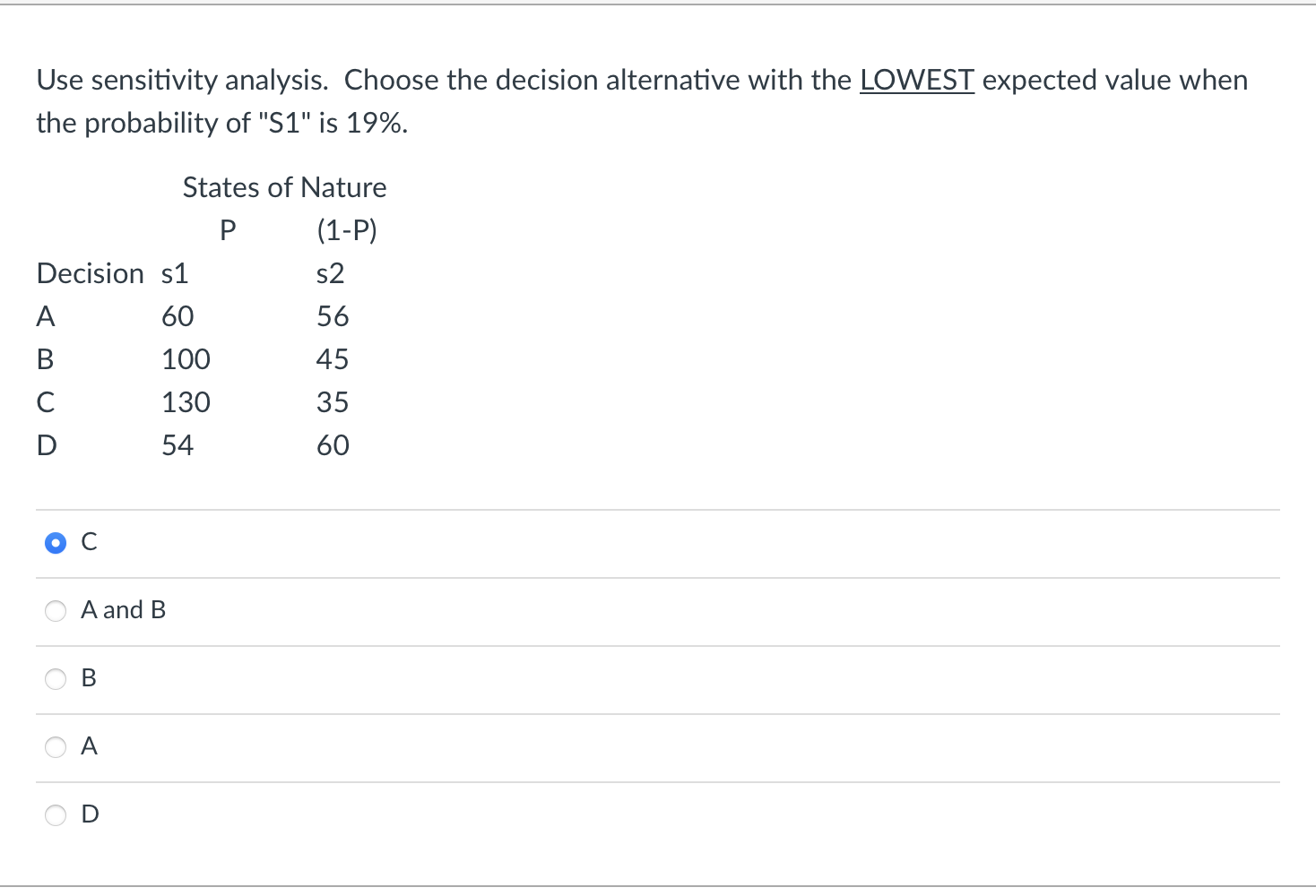This screenshot has width=1316, height=896.
Task: Pick answer D radio button
Action: point(55,815)
